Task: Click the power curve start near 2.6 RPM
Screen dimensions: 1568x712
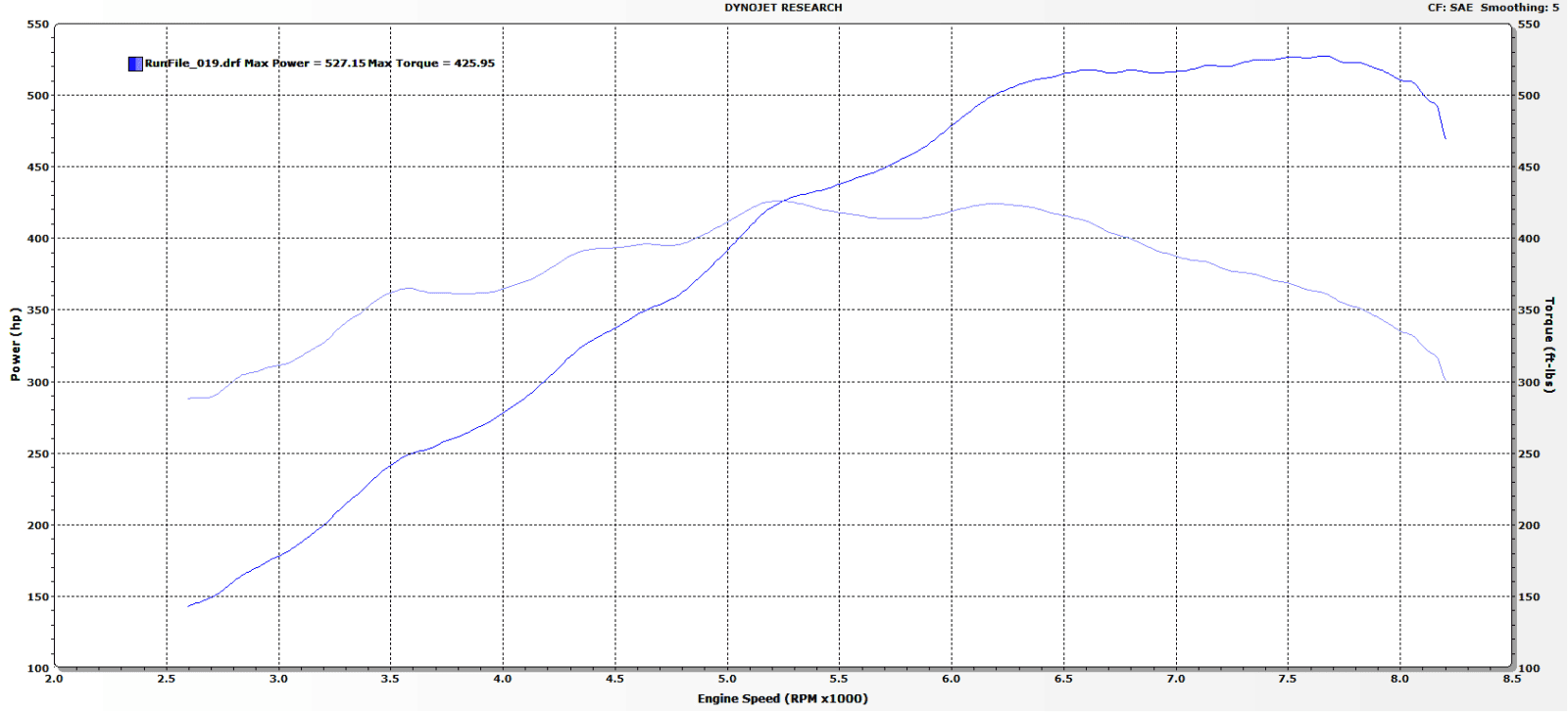Action: coord(189,606)
